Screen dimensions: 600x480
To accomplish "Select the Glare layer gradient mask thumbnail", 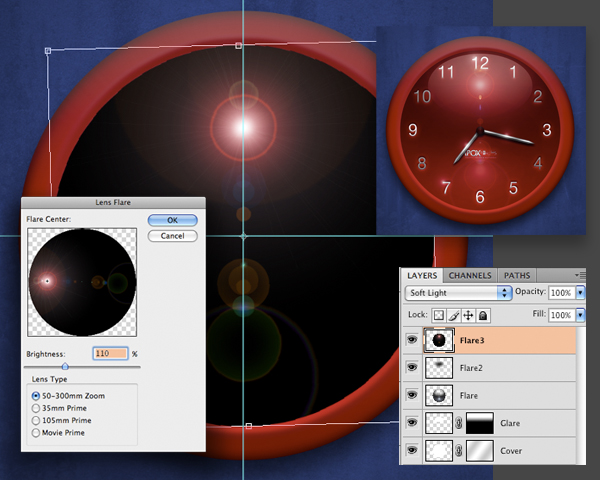I will 481,424.
